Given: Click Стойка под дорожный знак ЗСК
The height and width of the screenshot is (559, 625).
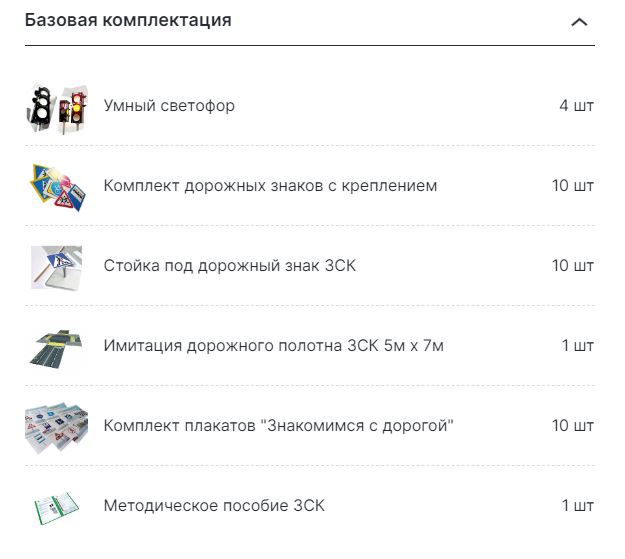Looking at the screenshot, I should 230,265.
